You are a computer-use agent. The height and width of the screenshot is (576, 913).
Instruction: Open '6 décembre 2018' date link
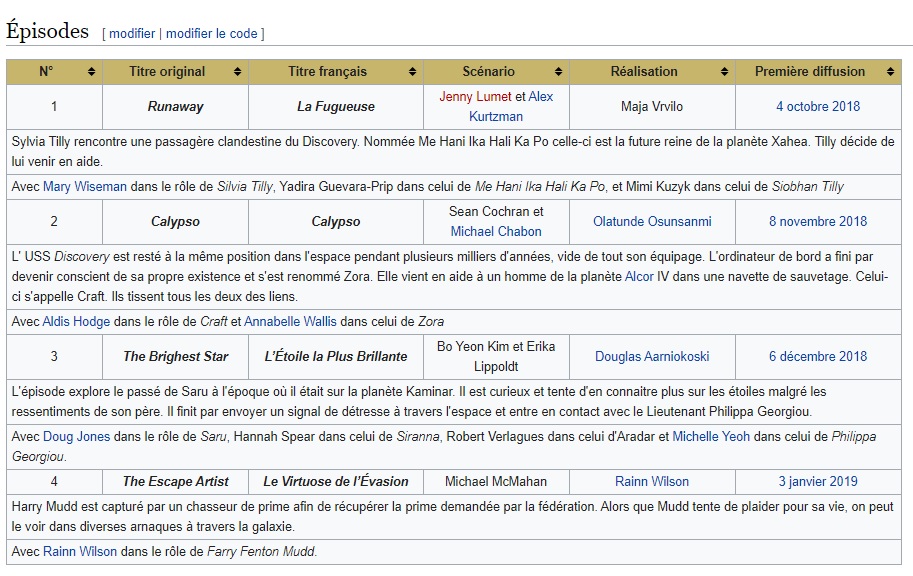click(818, 356)
